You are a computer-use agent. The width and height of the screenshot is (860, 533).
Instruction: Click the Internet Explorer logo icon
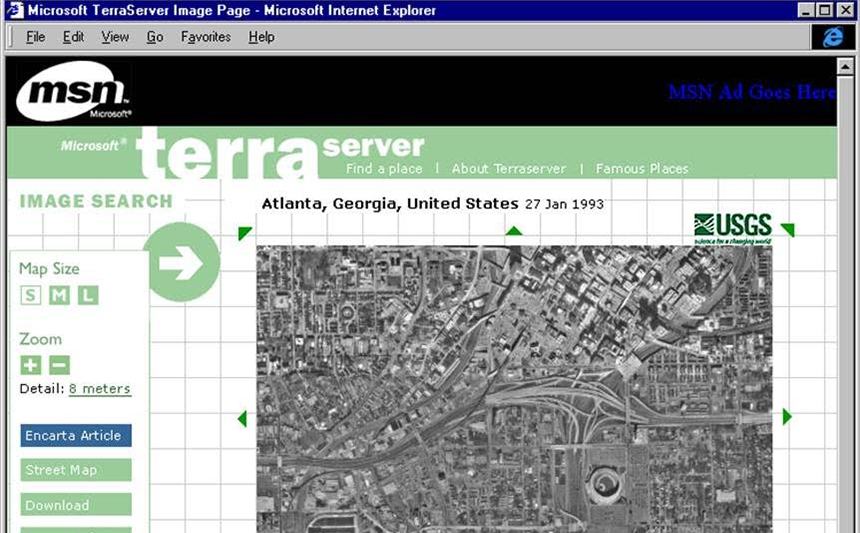[x=832, y=37]
